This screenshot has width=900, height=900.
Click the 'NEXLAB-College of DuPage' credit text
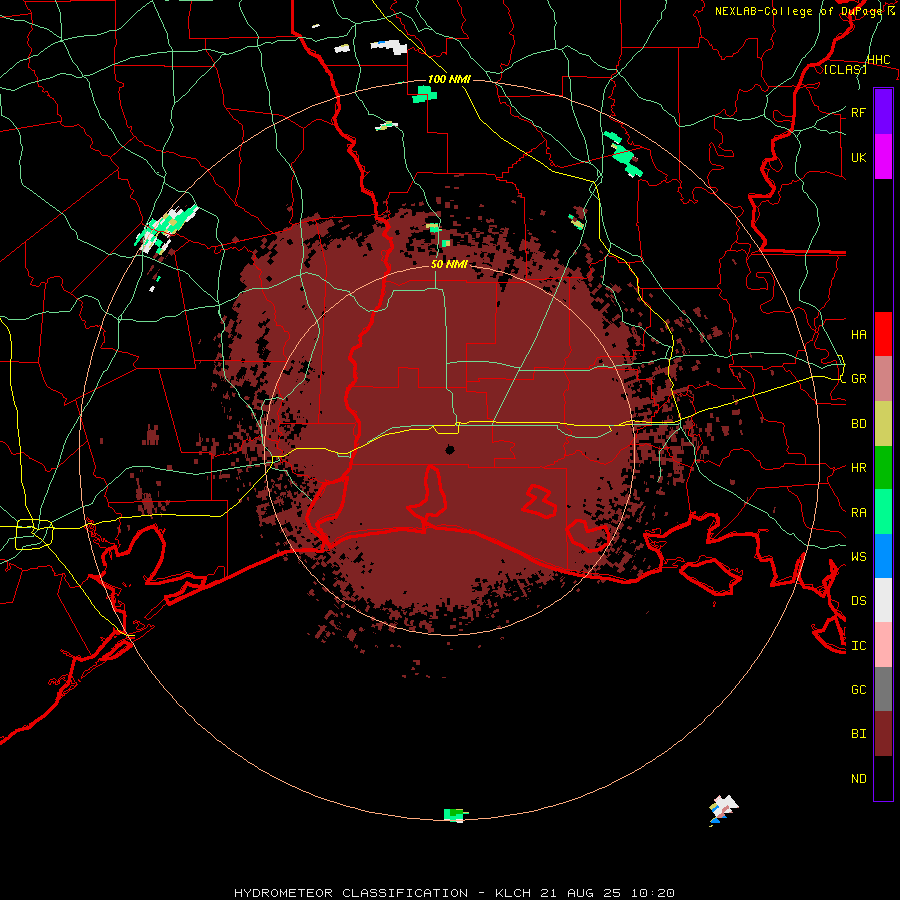(x=799, y=11)
